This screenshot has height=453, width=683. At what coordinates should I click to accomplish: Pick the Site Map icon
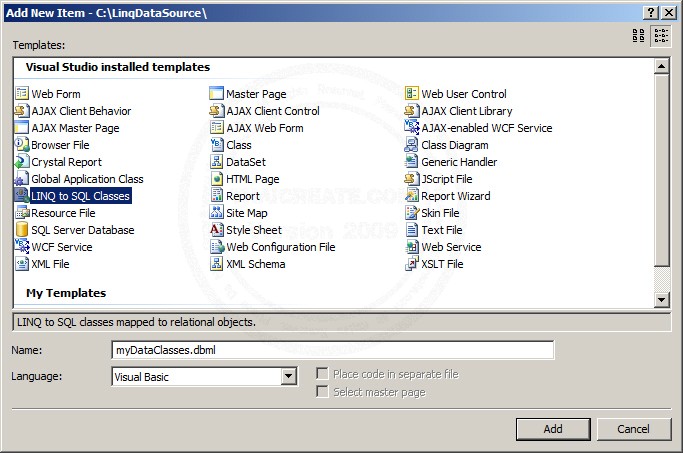click(x=216, y=213)
